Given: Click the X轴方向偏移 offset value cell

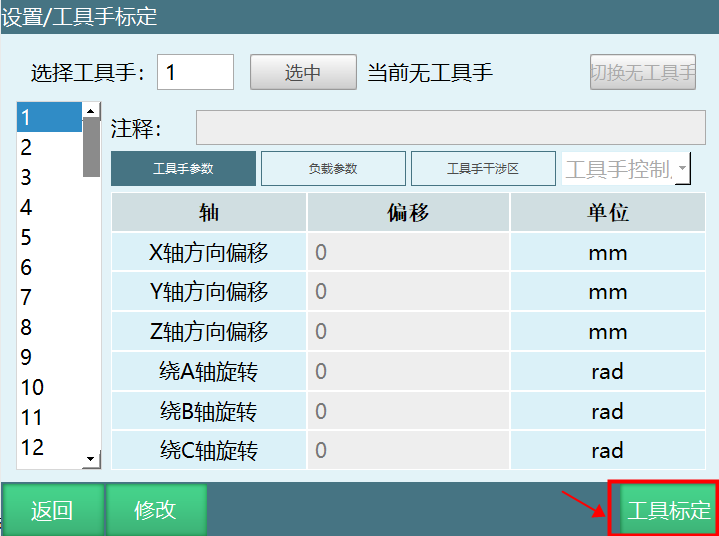Looking at the screenshot, I should [408, 253].
